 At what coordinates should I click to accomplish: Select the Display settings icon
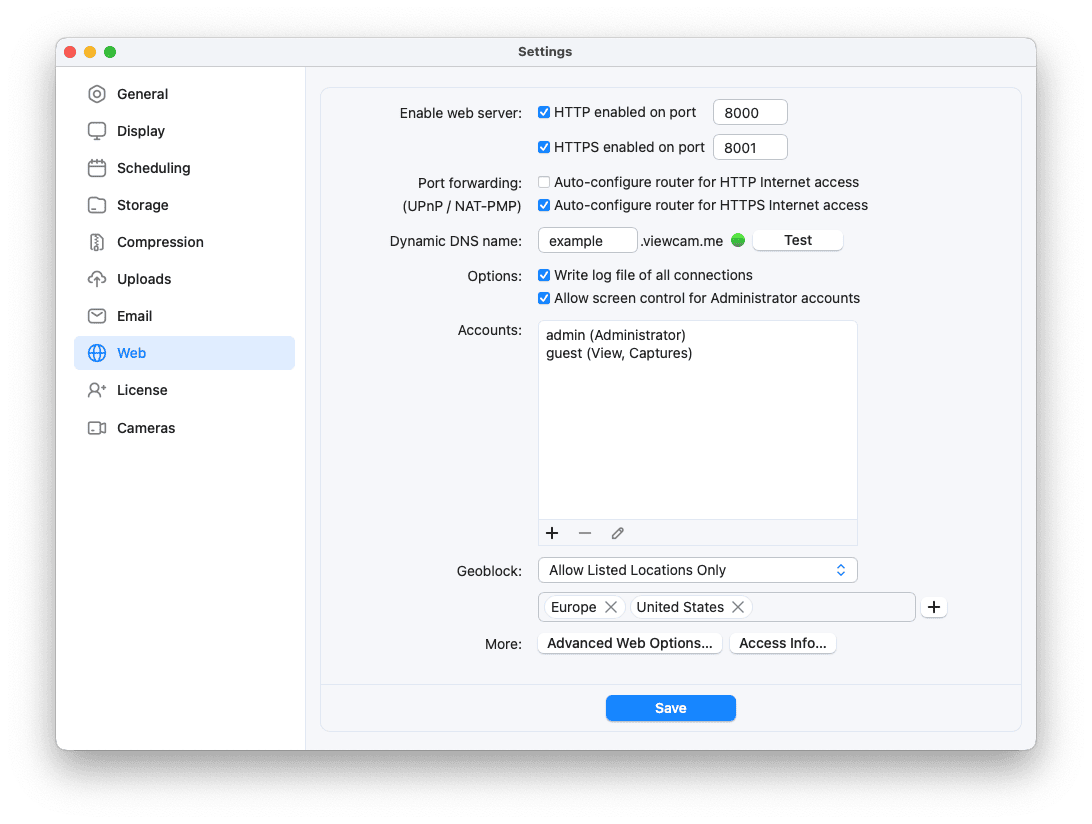point(97,131)
